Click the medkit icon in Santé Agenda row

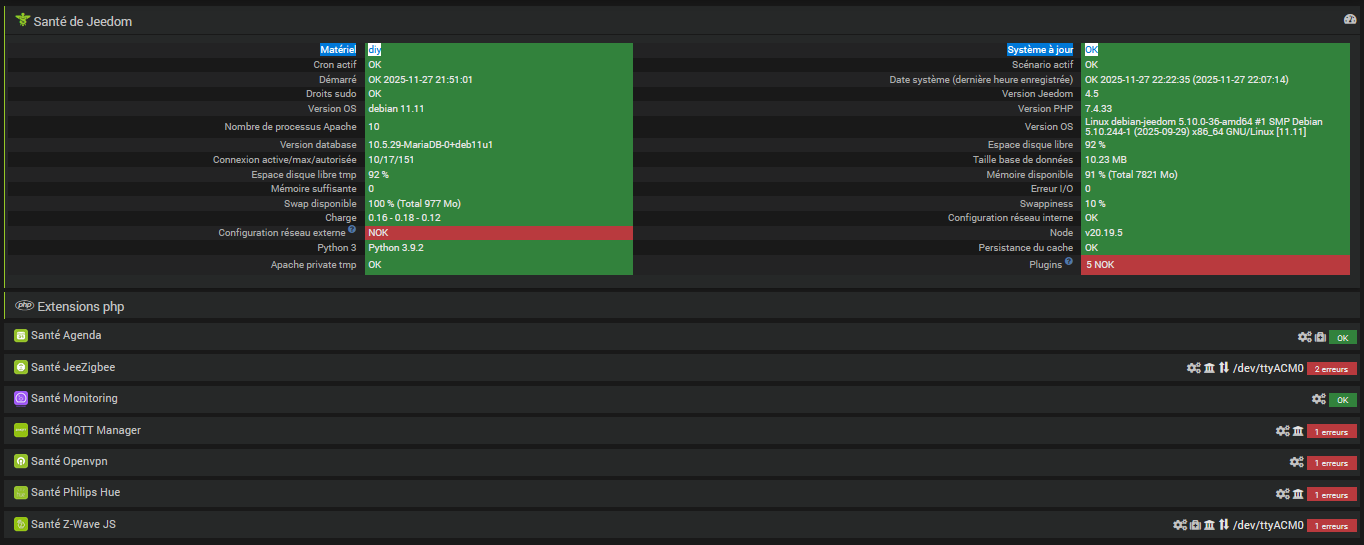[1320, 337]
